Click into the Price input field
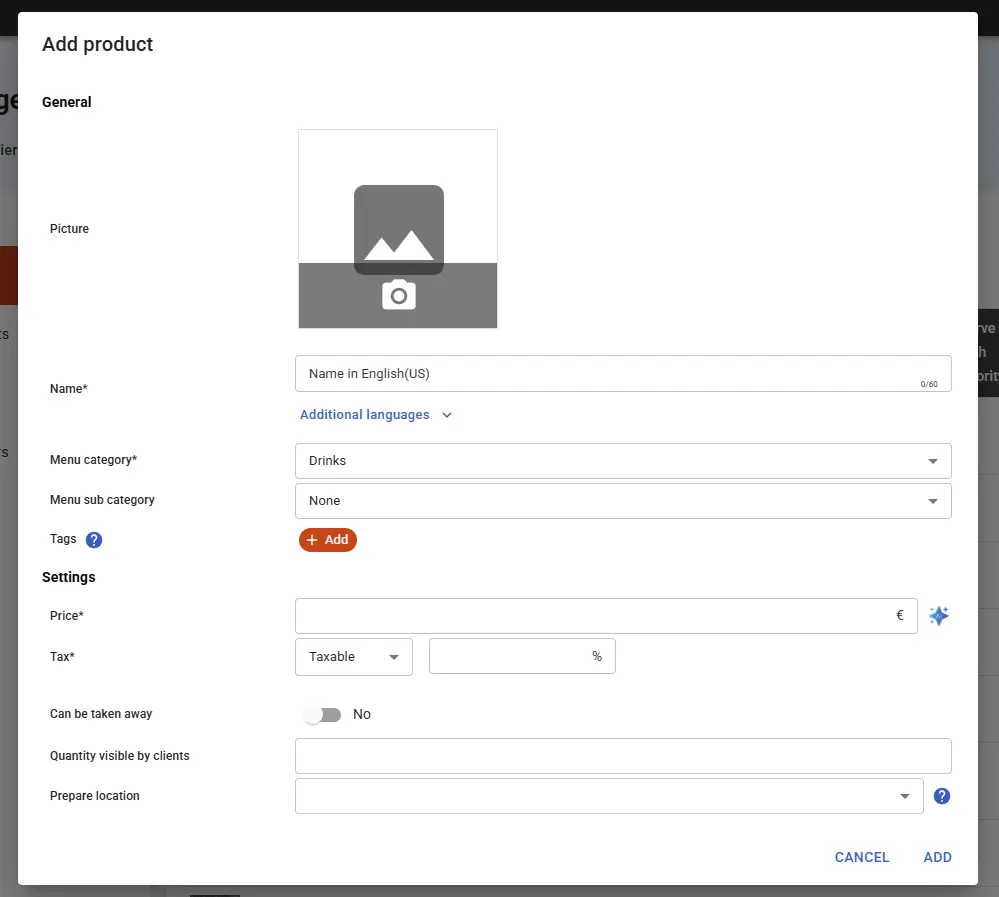The width and height of the screenshot is (999, 897). click(x=595, y=616)
